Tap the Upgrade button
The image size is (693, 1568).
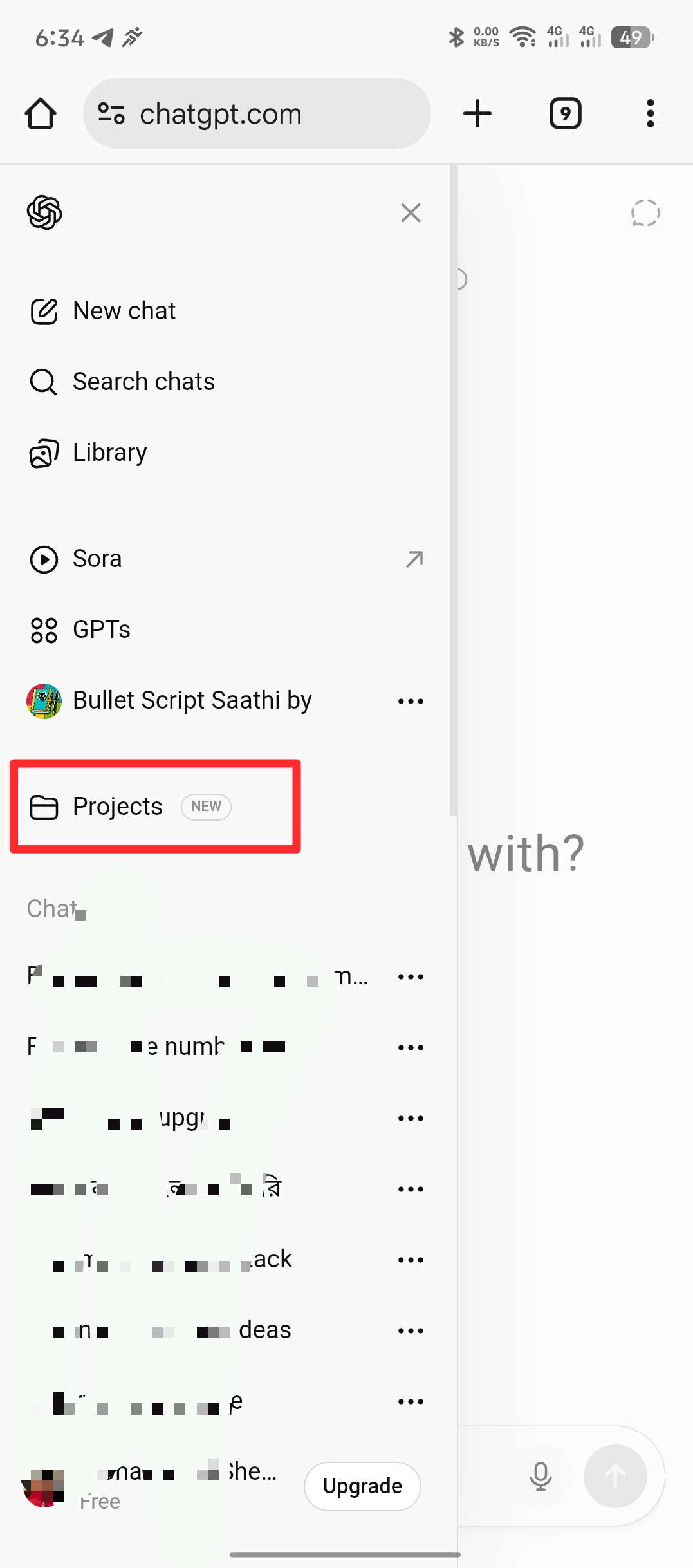coord(362,1486)
